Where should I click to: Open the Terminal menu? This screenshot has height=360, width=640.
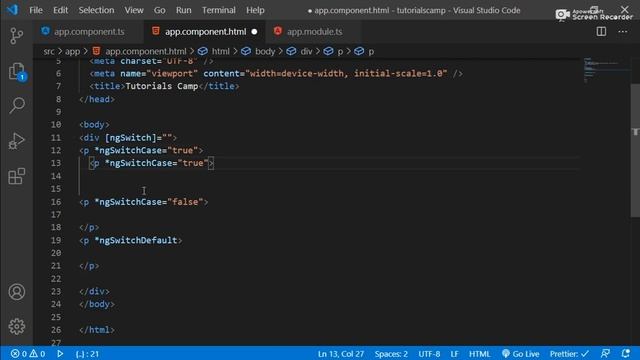pos(218,10)
